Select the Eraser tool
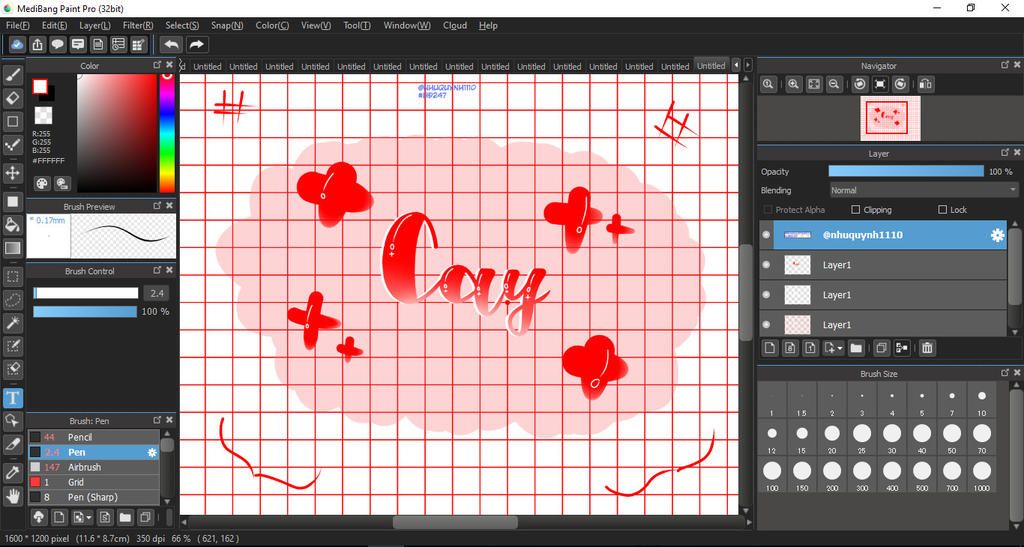This screenshot has width=1024, height=547. 12,99
